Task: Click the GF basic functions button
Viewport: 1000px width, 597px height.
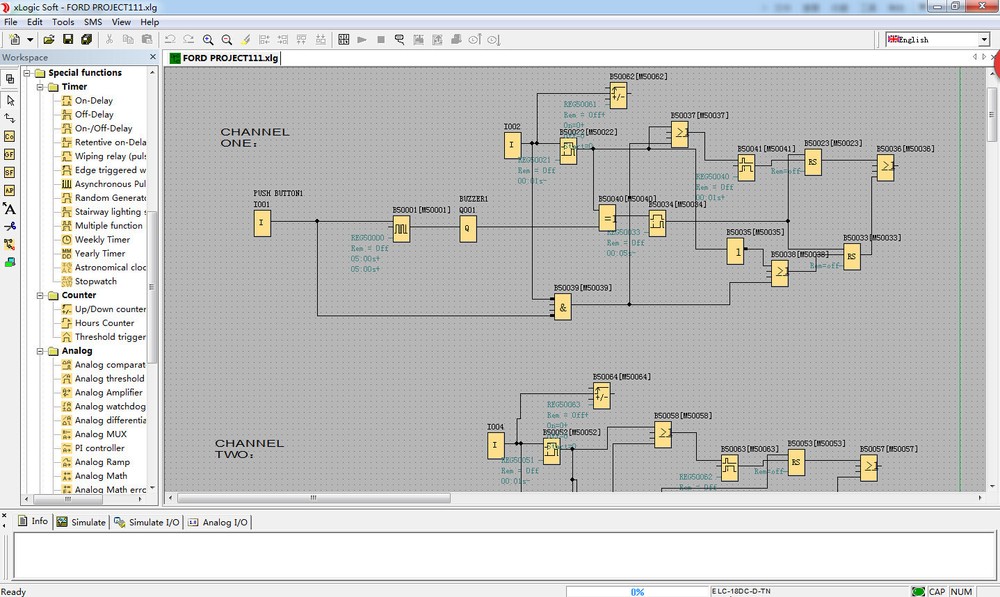Action: pyautogui.click(x=10, y=154)
